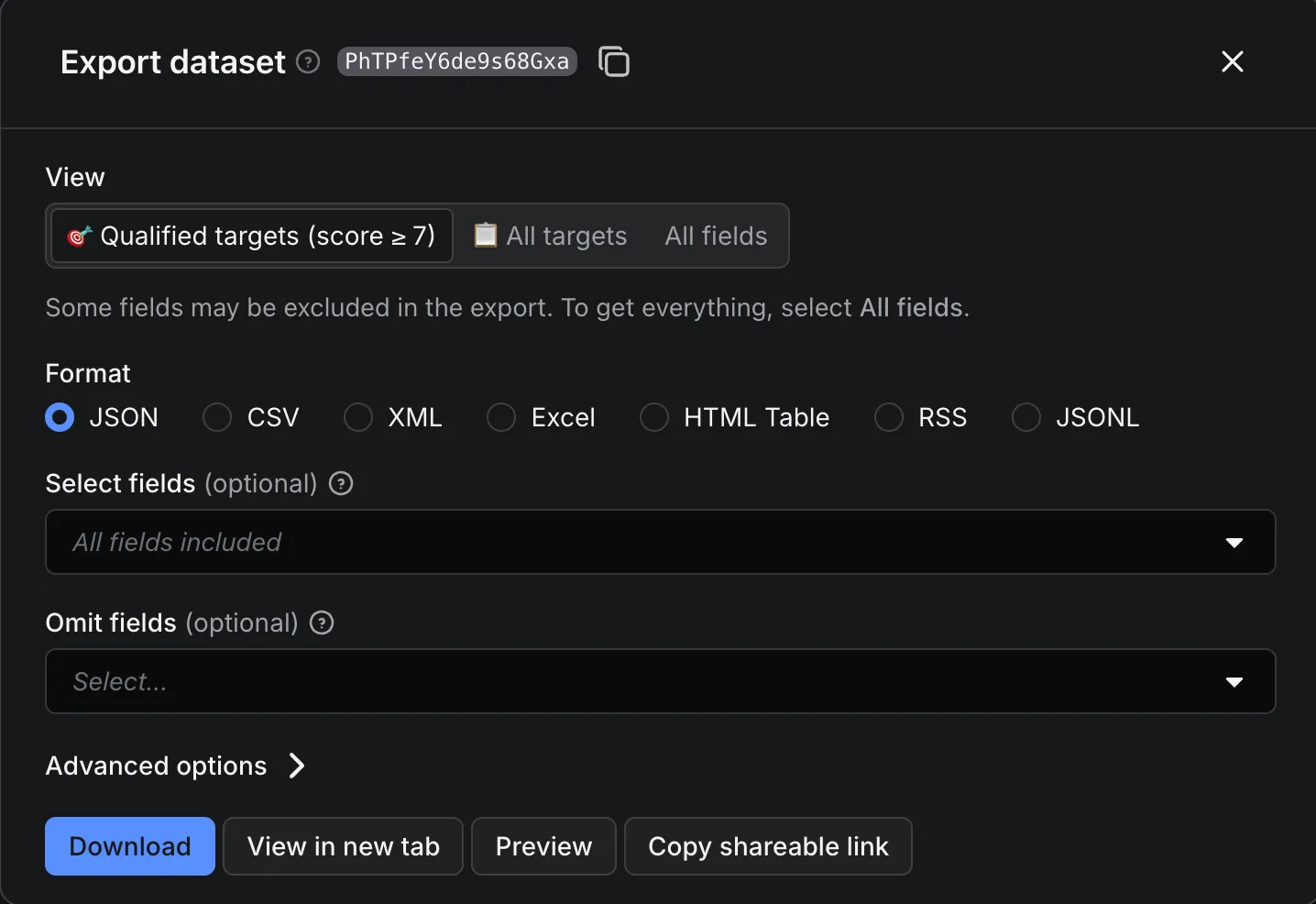The image size is (1316, 904).
Task: Click the help icon beside Export dataset title
Action: tap(309, 61)
